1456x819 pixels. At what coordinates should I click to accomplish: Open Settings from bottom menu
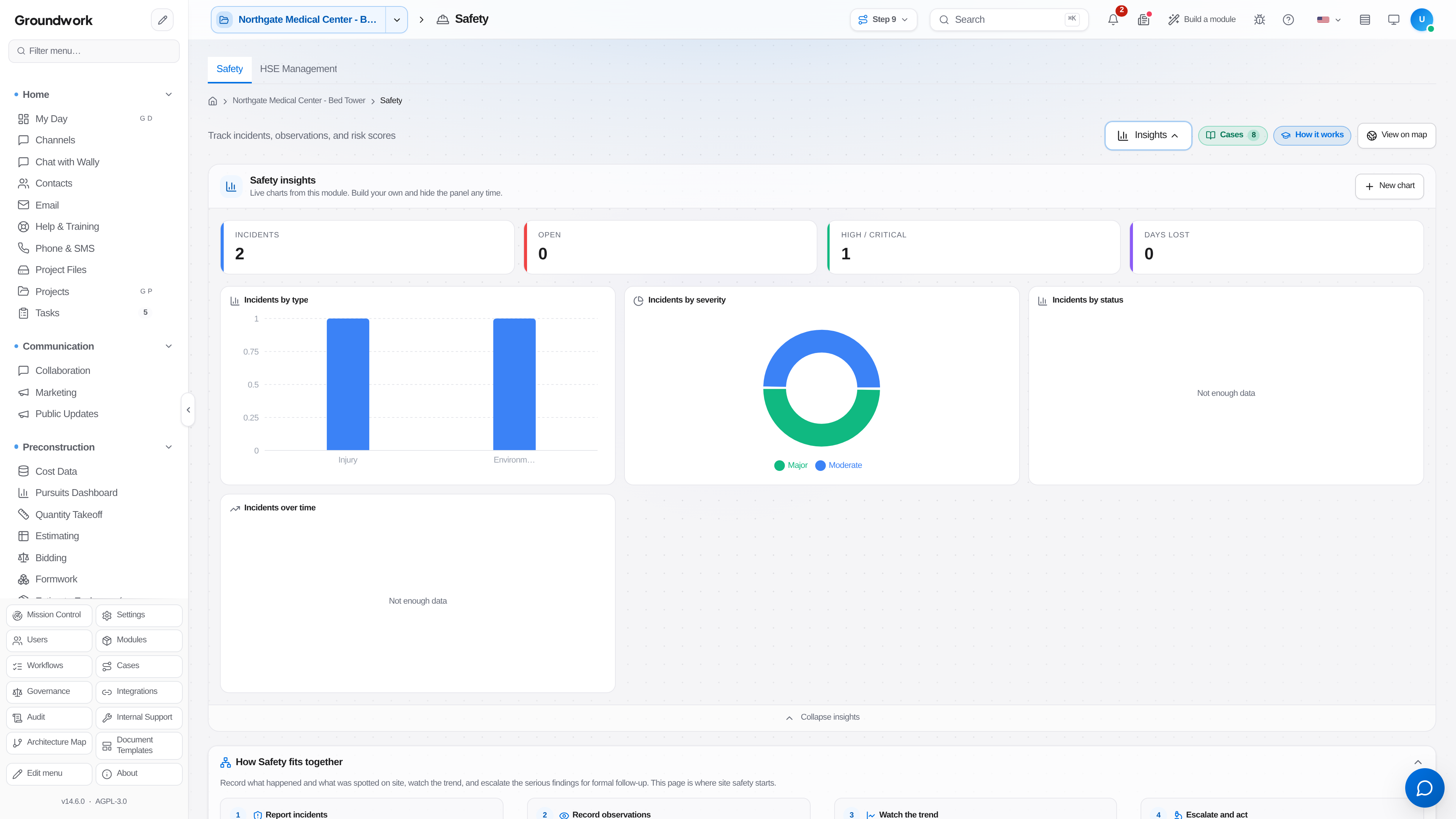pos(139,615)
